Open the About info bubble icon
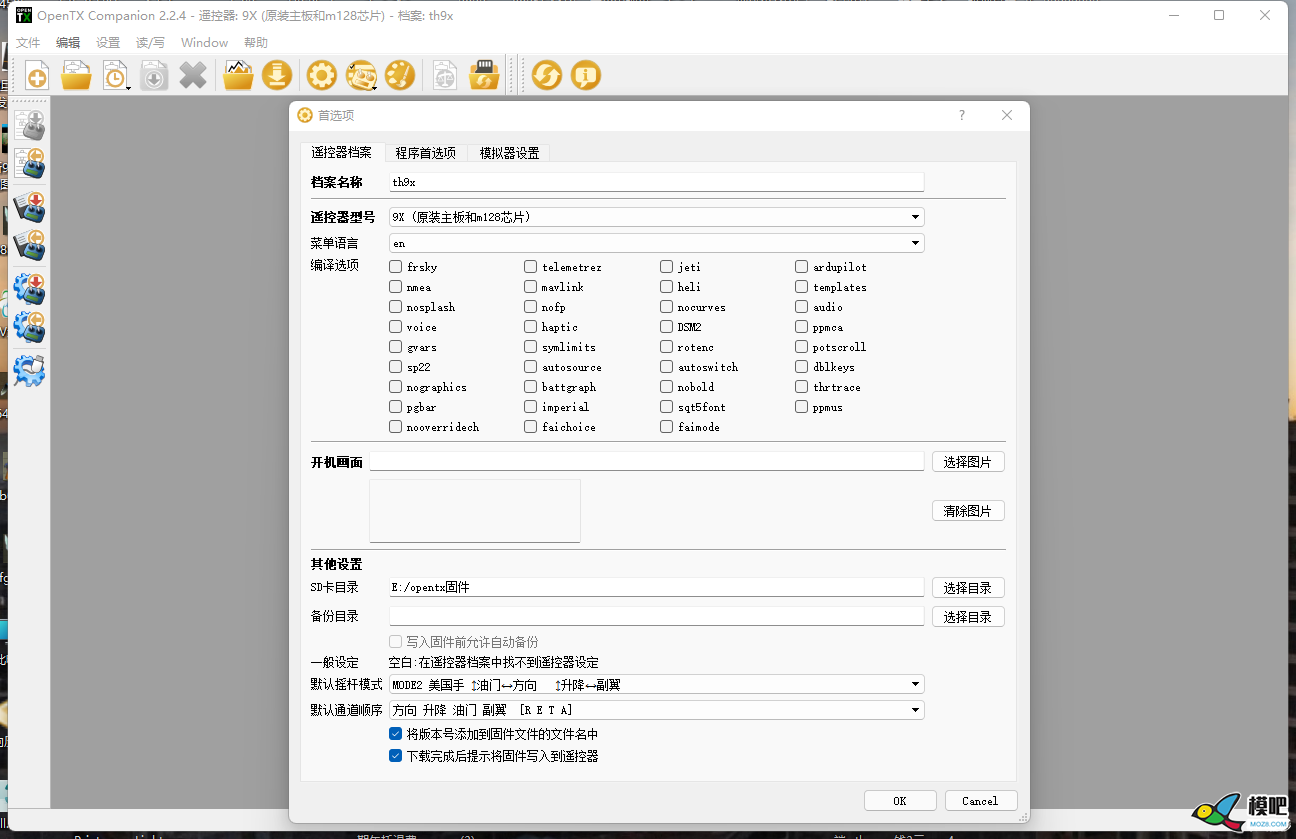The image size is (1296, 839). (586, 75)
